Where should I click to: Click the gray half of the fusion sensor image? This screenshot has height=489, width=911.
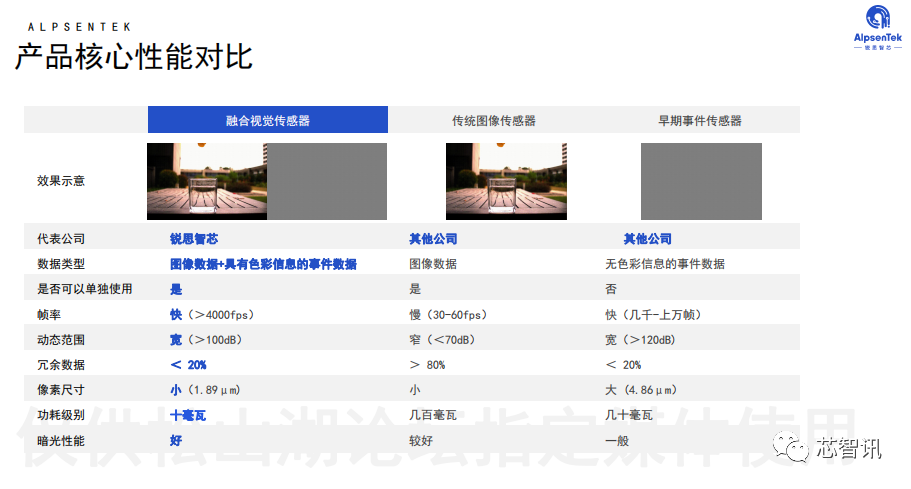(327, 181)
